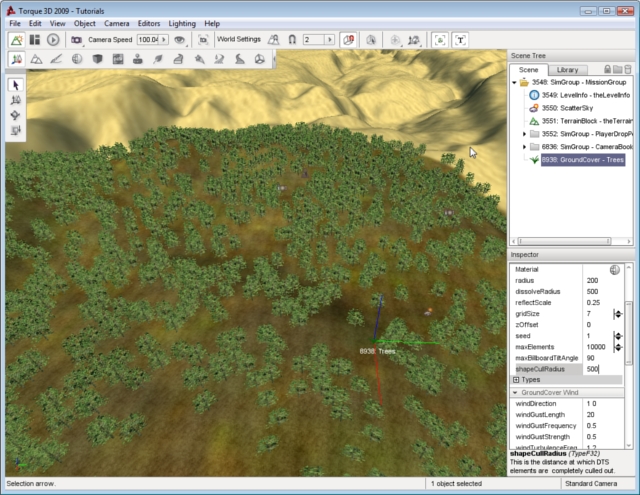Open the Lighting menu
The height and width of the screenshot is (495, 640).
184,23
